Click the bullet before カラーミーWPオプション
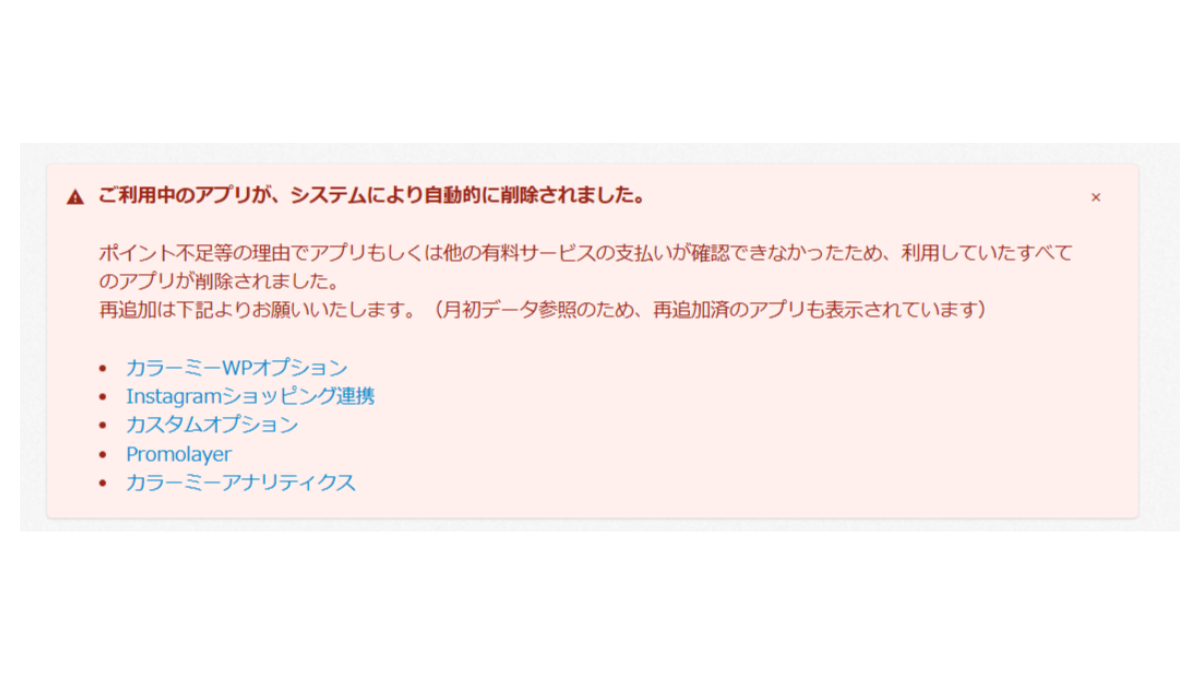Image resolution: width=1200 pixels, height=675 pixels. tap(102, 368)
